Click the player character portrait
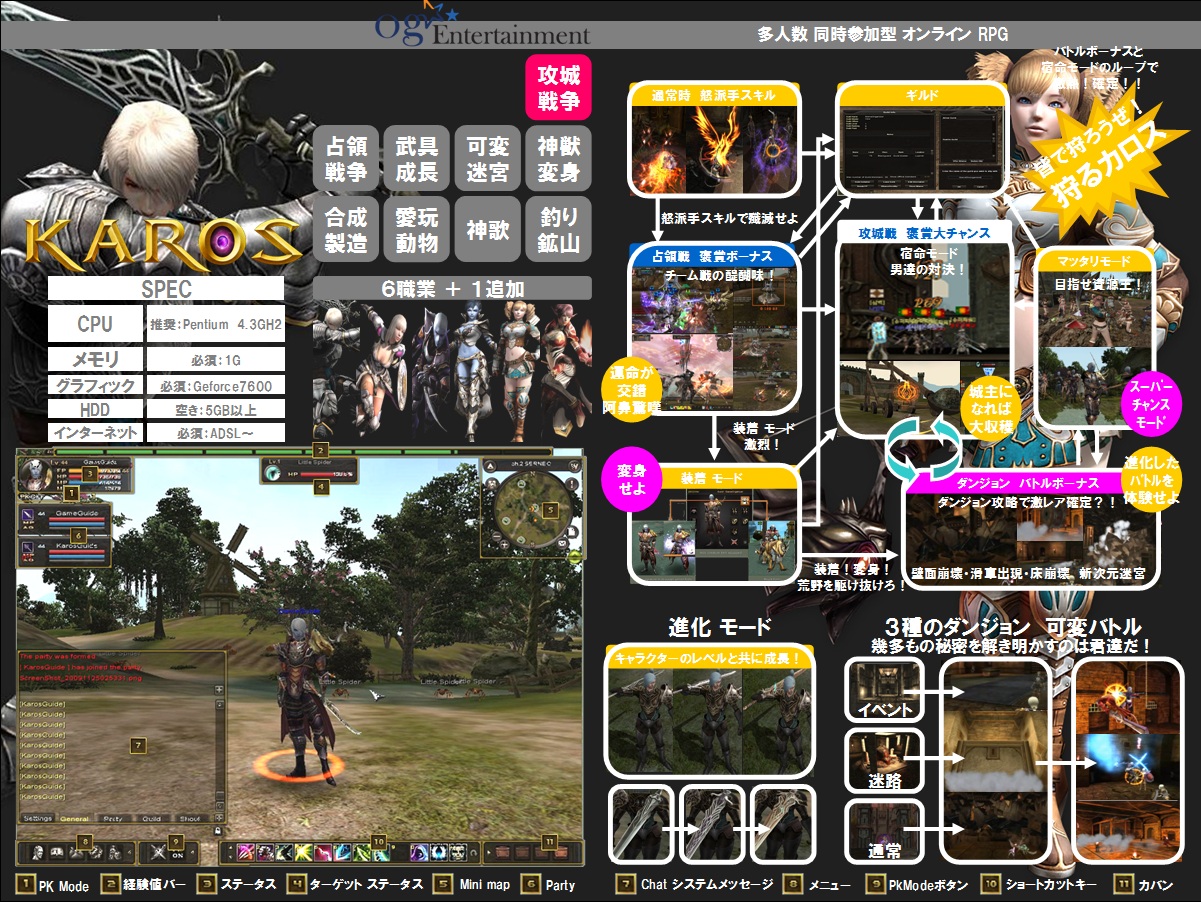 (x=35, y=475)
